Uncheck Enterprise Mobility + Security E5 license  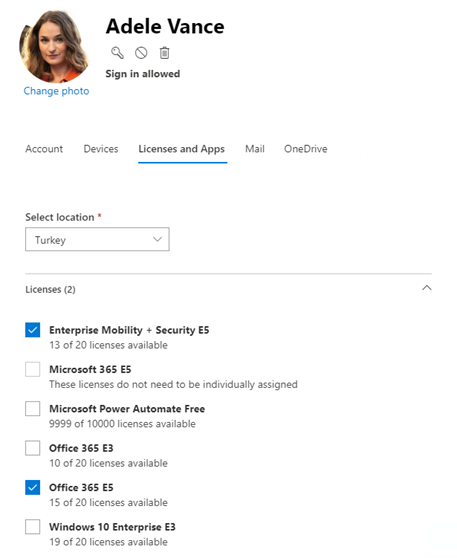(x=32, y=330)
